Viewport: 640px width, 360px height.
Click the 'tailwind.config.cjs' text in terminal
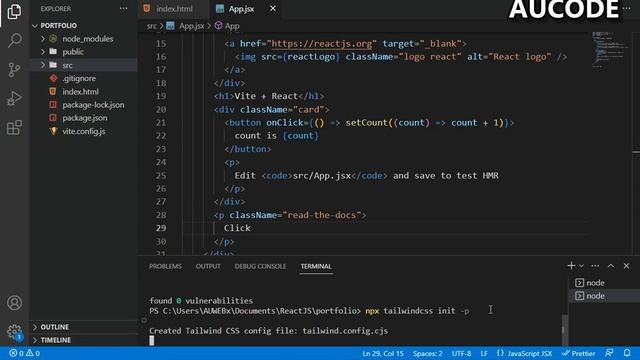click(x=345, y=331)
